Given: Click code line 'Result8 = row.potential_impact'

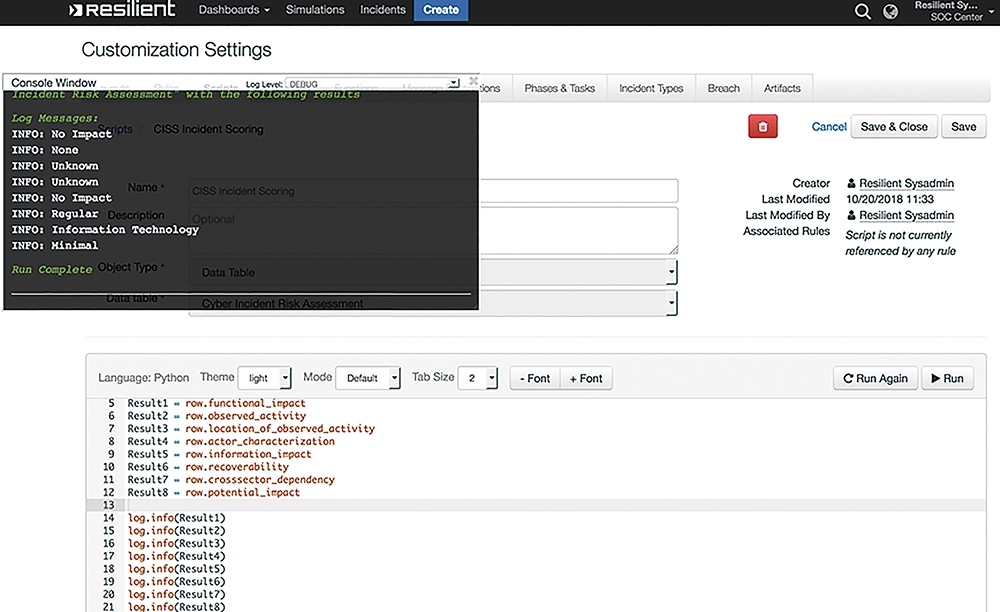Looking at the screenshot, I should [x=213, y=492].
